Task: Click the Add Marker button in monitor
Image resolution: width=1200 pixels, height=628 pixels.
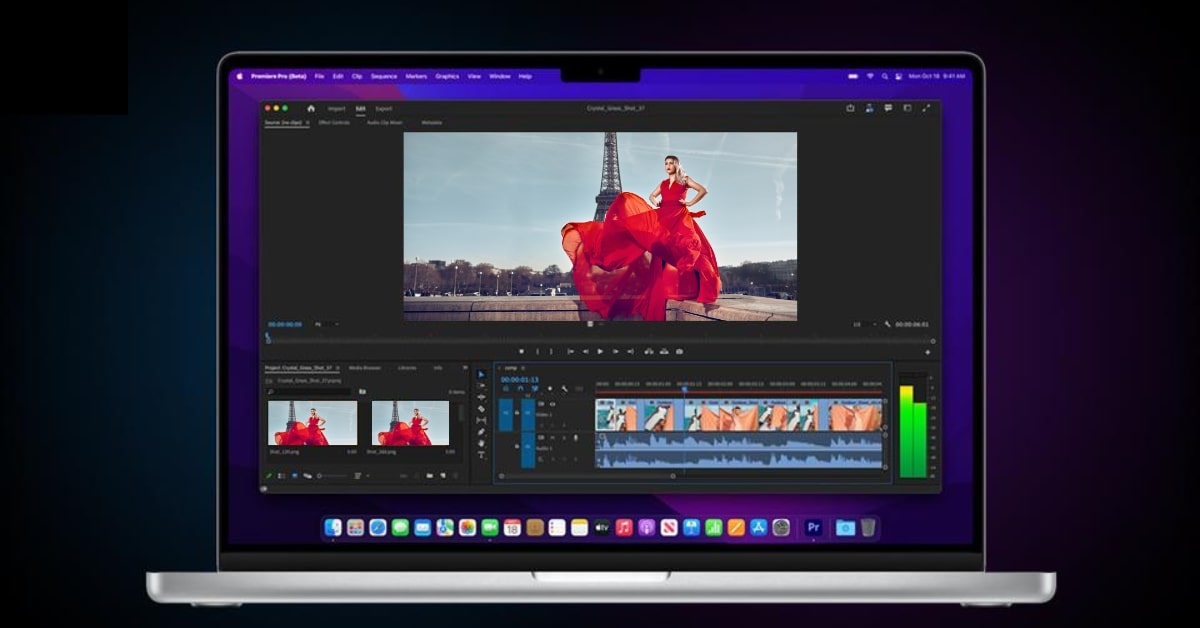Action: [x=522, y=351]
